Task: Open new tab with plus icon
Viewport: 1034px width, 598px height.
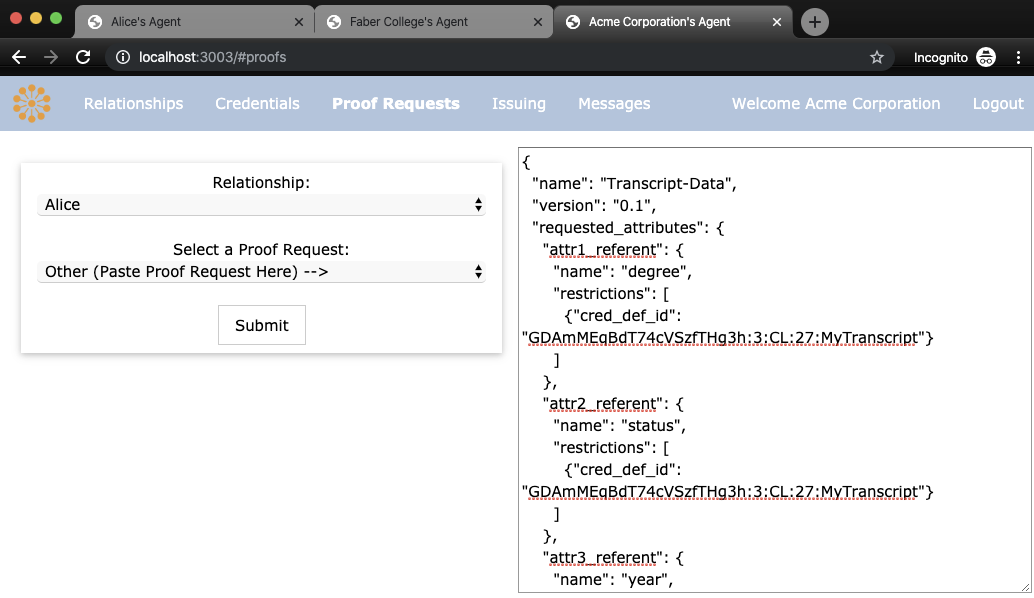Action: tap(814, 22)
